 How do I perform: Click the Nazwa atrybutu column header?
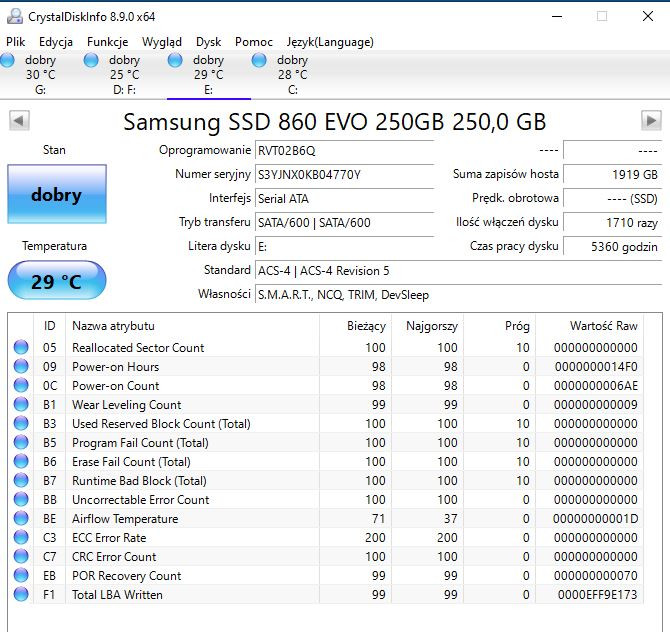pos(192,326)
